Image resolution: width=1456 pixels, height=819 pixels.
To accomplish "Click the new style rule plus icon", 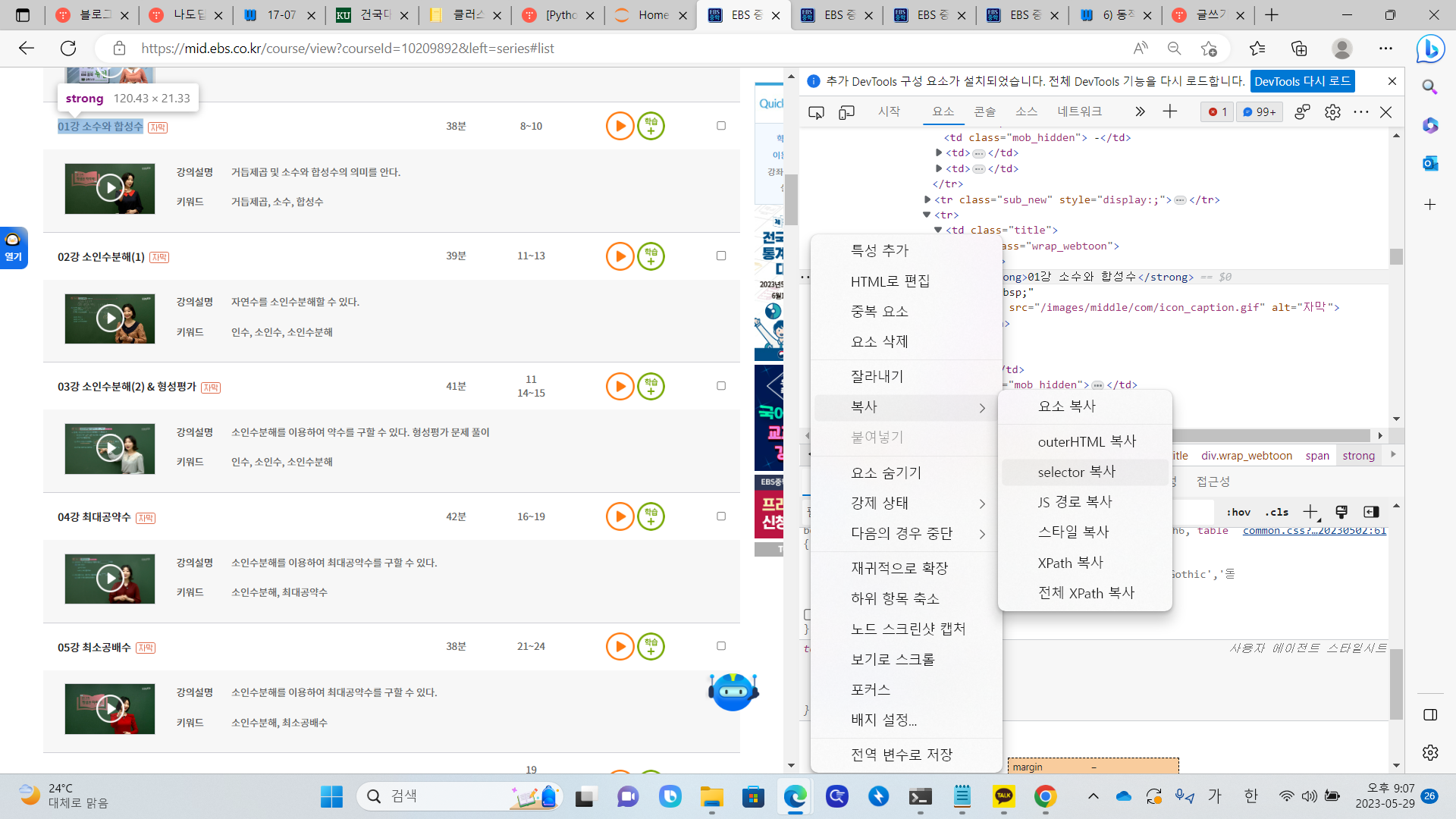I will [x=1310, y=512].
